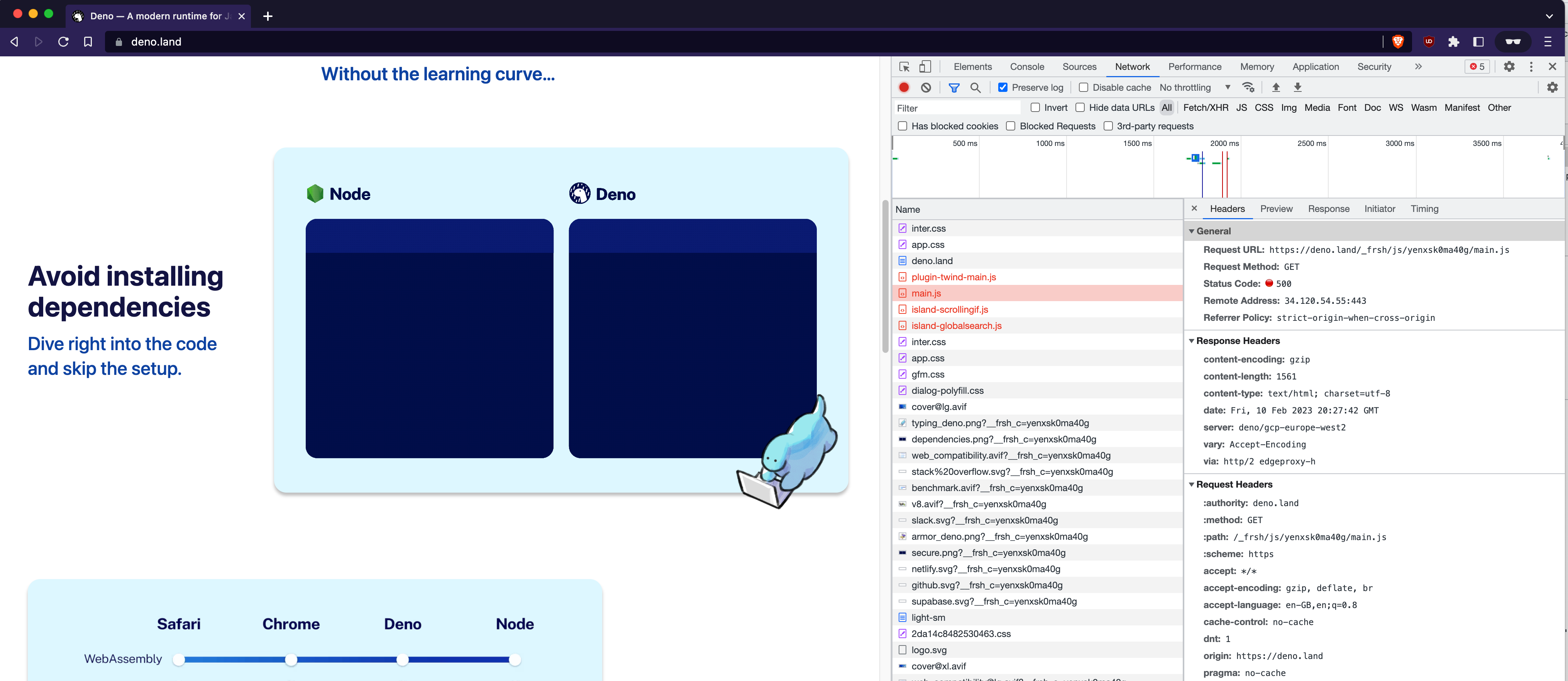Filter requests by Fetch/XHR type
Viewport: 1568px width, 681px height.
pos(1205,107)
